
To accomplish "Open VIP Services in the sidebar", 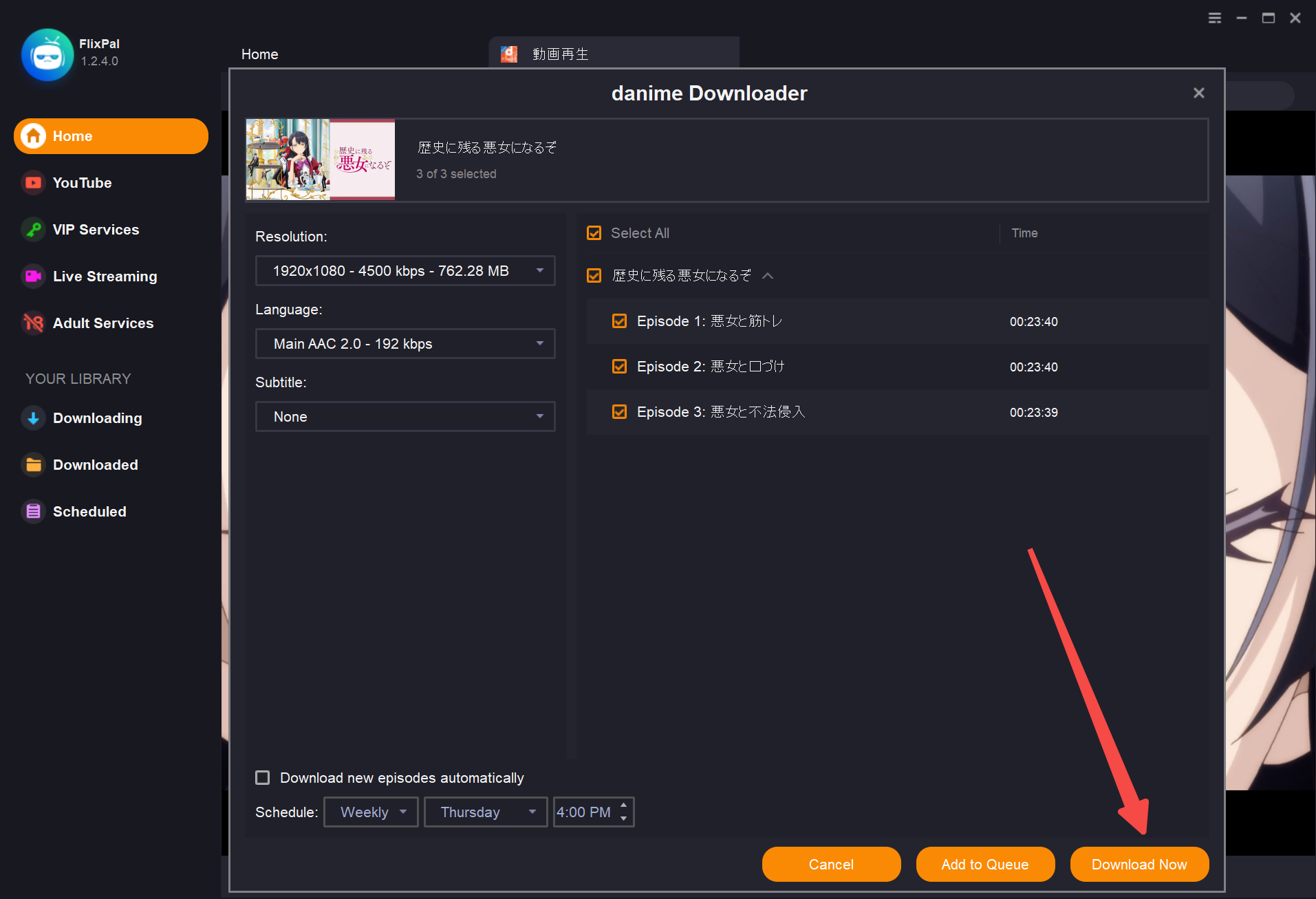I will 96,230.
